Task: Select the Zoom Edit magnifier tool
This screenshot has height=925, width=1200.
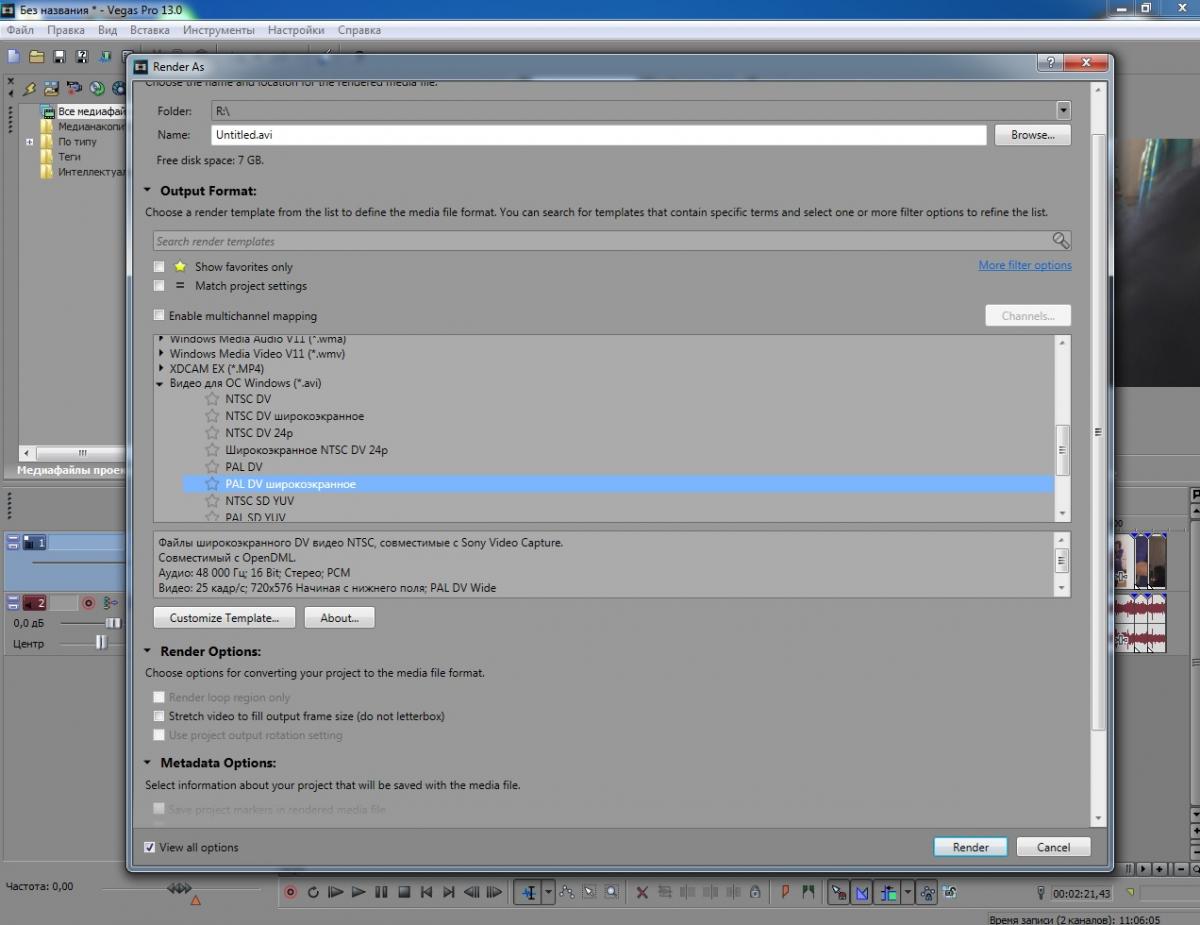Action: pos(610,892)
